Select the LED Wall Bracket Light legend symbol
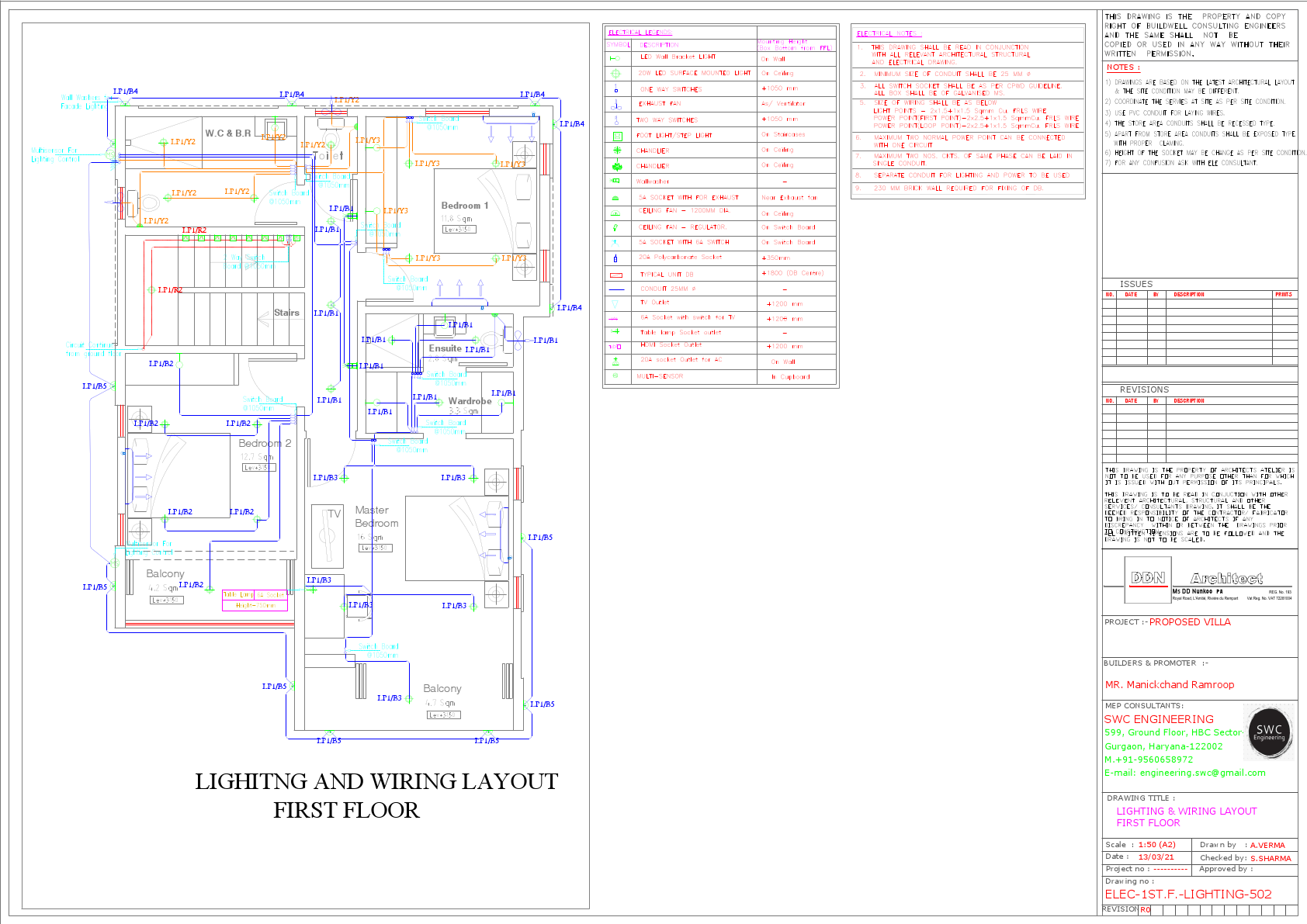The height and width of the screenshot is (924, 1307). (615, 59)
